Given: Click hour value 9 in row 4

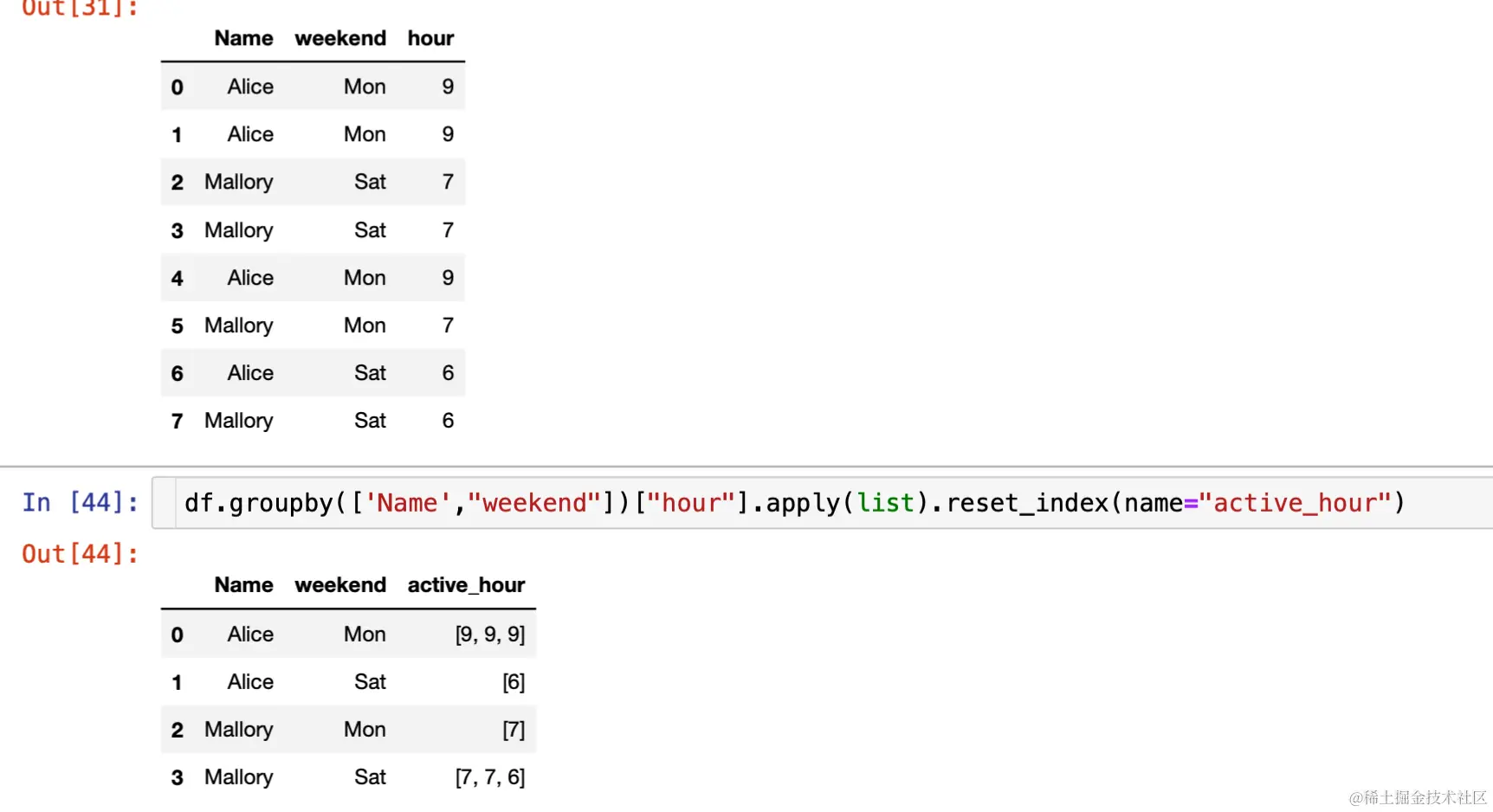Looking at the screenshot, I should click(x=448, y=278).
